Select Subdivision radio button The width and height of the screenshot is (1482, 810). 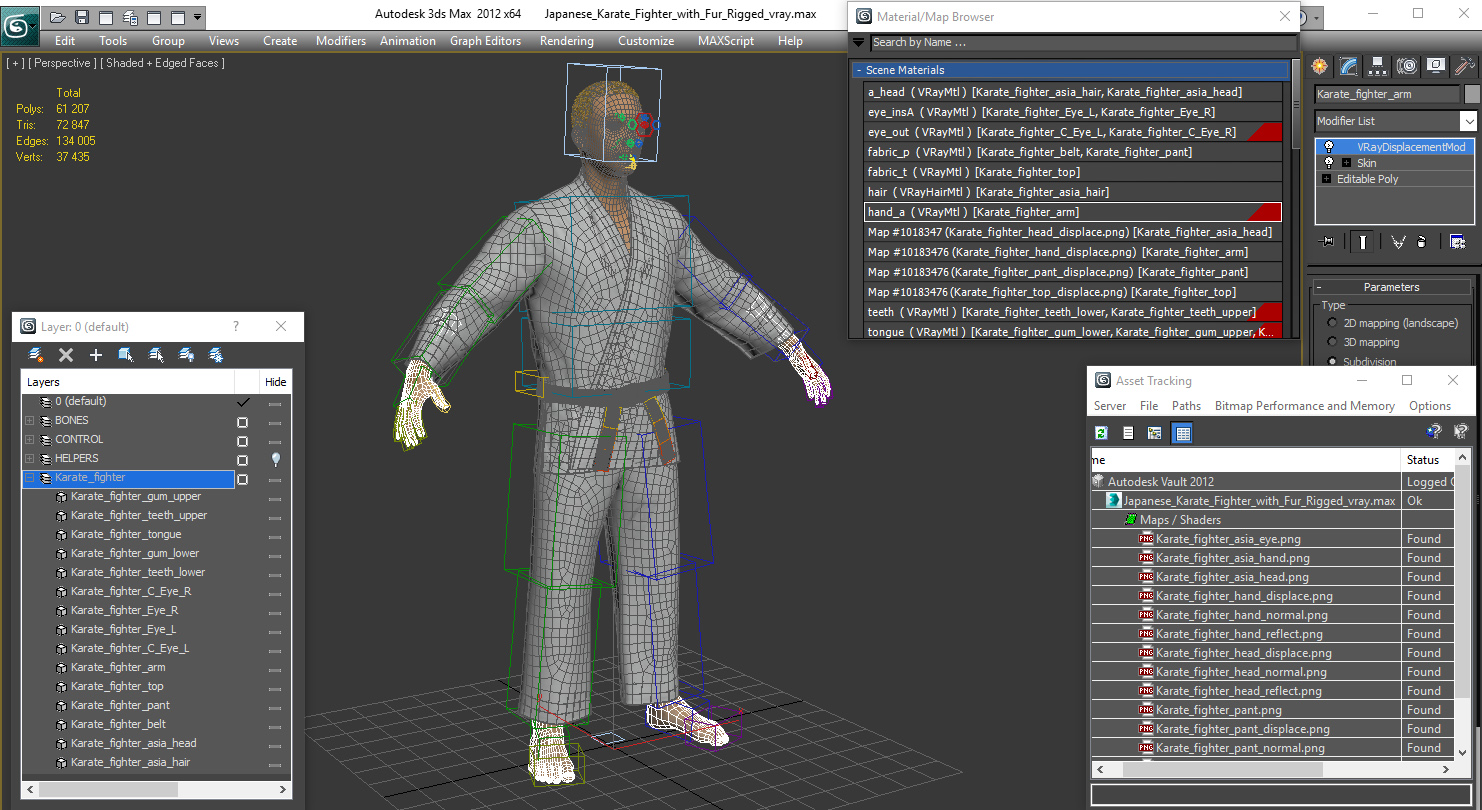pos(1332,361)
